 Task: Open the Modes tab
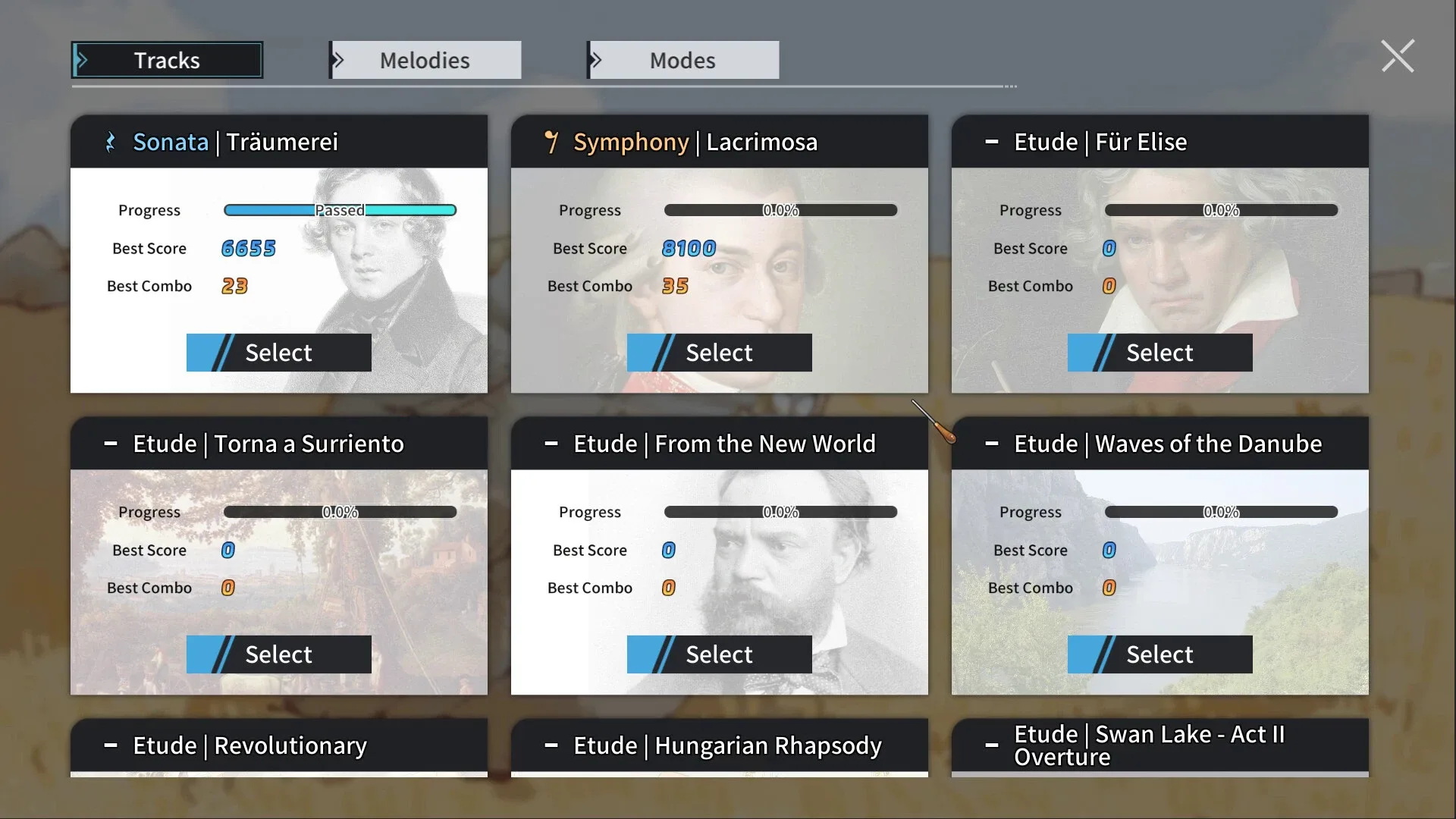coord(683,60)
